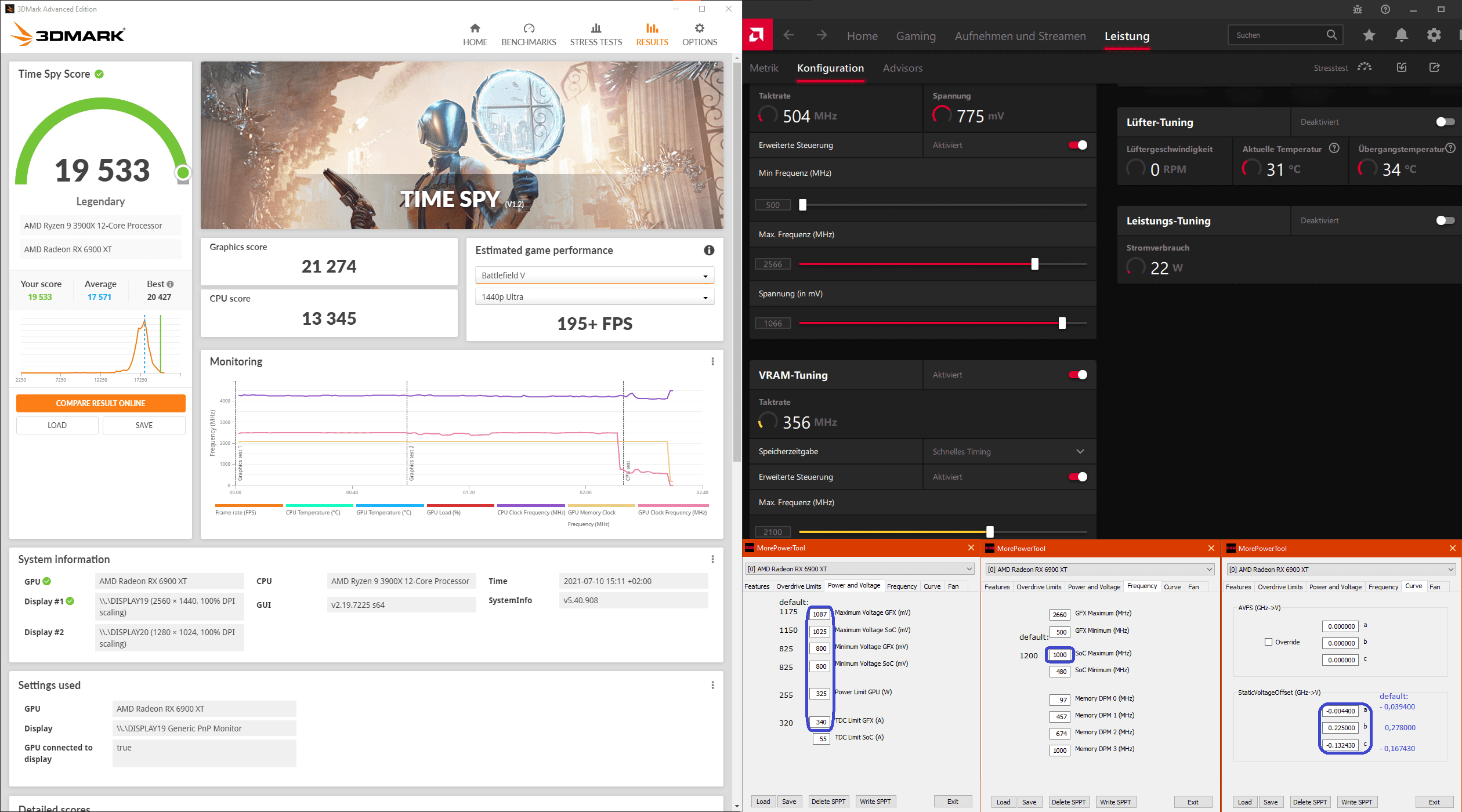The height and width of the screenshot is (812, 1462).
Task: Click Spannung in mV slider handle
Action: pyautogui.click(x=1062, y=323)
